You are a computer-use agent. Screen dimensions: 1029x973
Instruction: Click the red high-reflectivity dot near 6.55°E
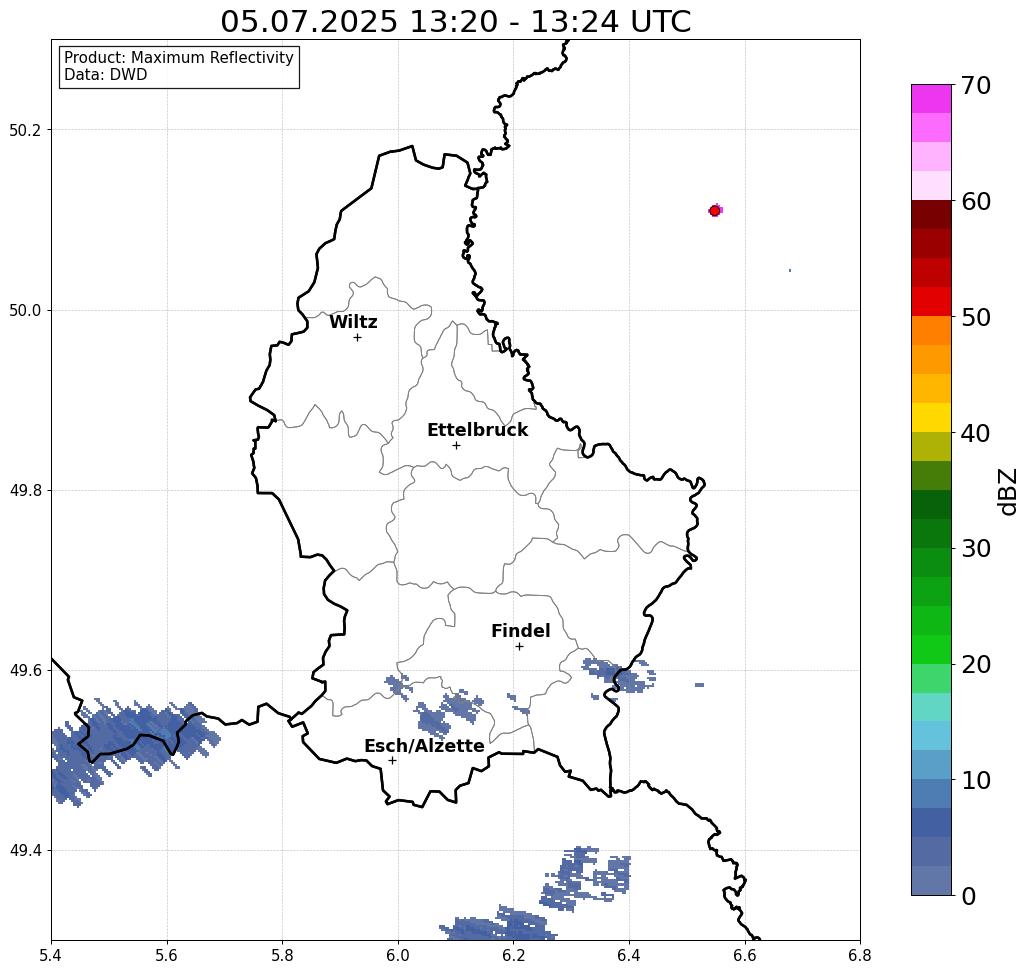pos(715,211)
